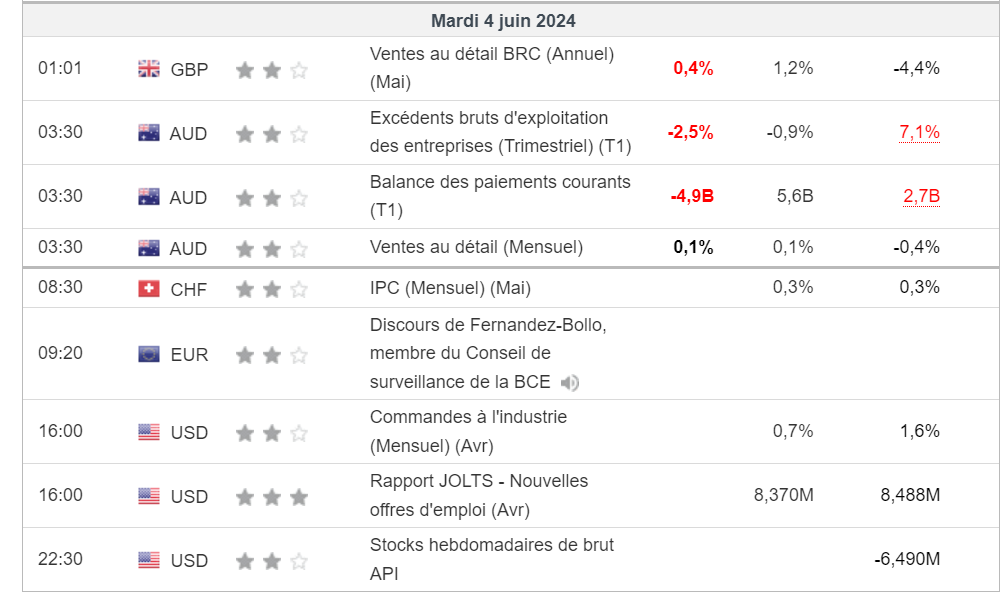Viewport: 1008px width, 594px height.
Task: Open Ventes au détail BRC (Annuel) event
Action: click(492, 68)
